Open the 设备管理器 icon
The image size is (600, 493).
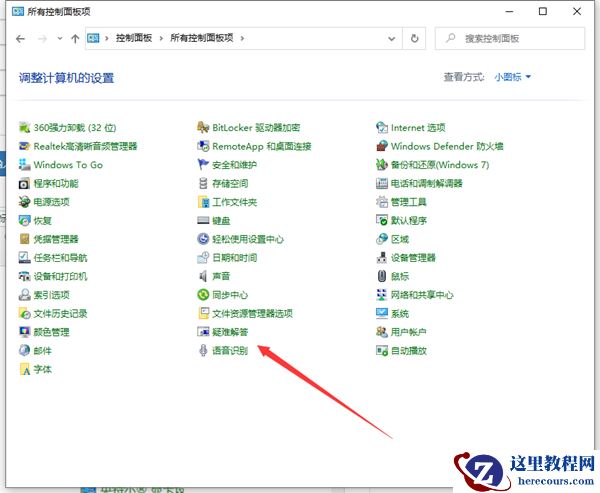coord(382,258)
